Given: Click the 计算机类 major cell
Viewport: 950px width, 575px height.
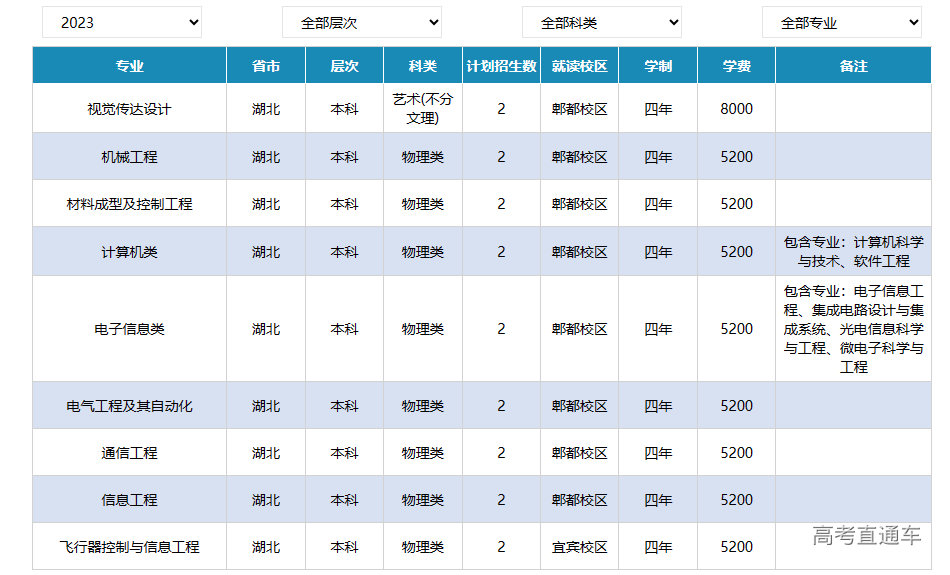Looking at the screenshot, I should 129,252.
